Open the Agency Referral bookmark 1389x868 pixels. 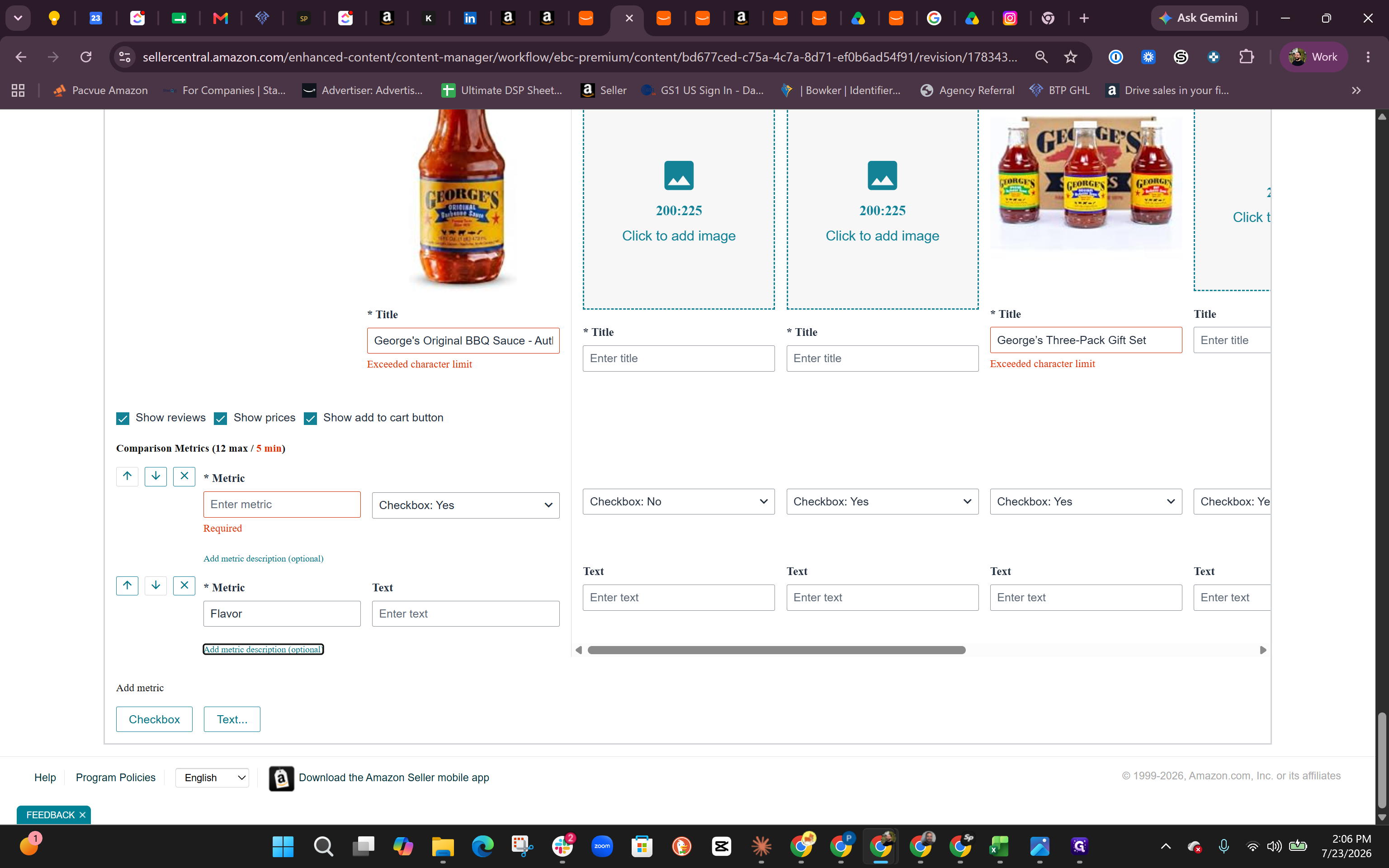click(967, 90)
